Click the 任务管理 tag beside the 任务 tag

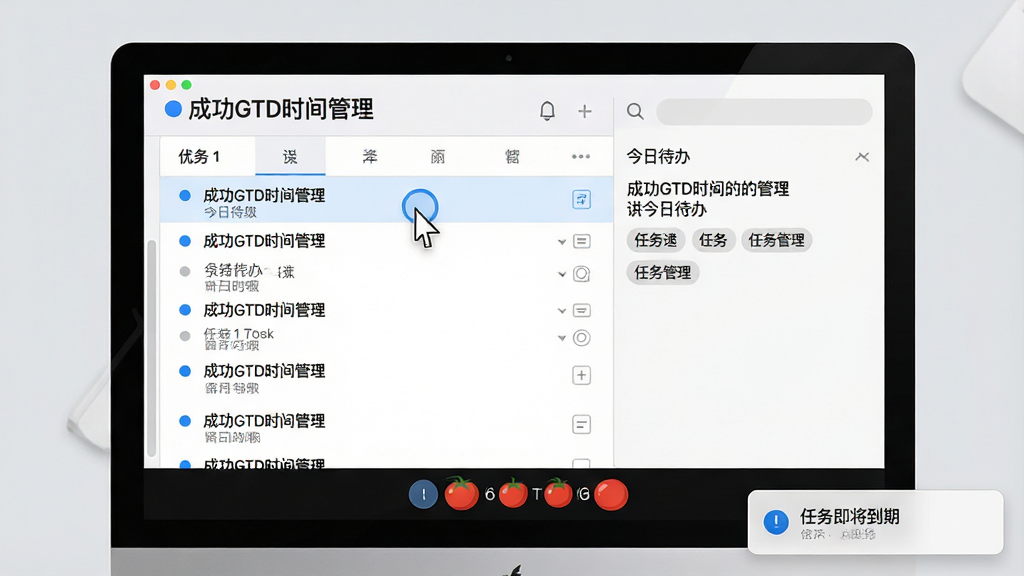click(776, 240)
